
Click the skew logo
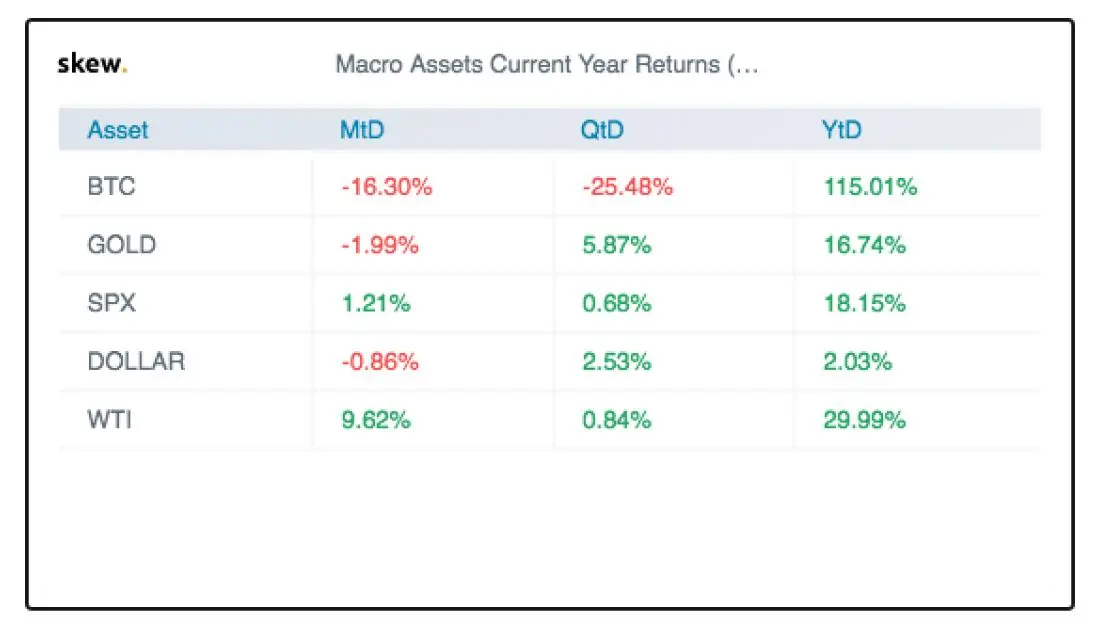coord(93,65)
